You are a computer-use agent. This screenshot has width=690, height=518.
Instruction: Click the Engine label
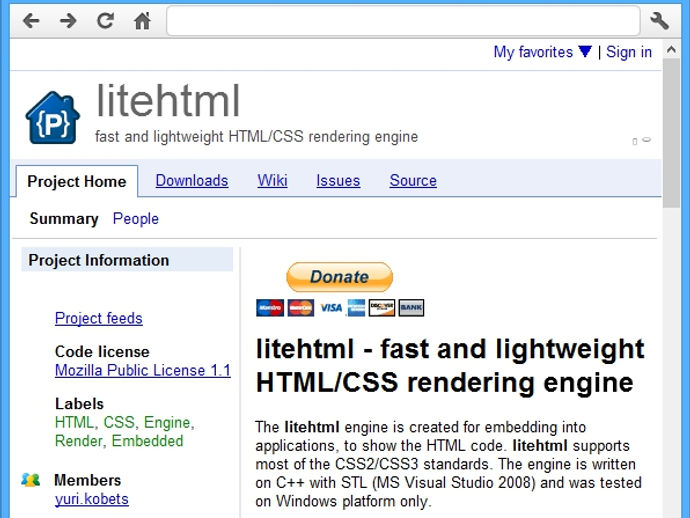pyautogui.click(x=167, y=422)
